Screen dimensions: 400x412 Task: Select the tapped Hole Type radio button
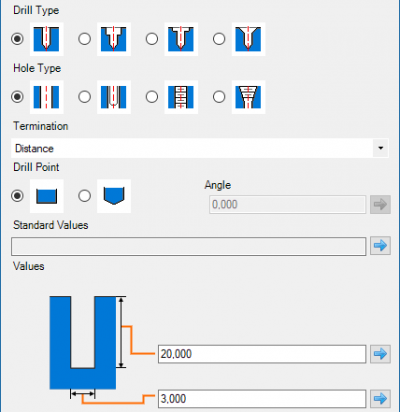(152, 97)
